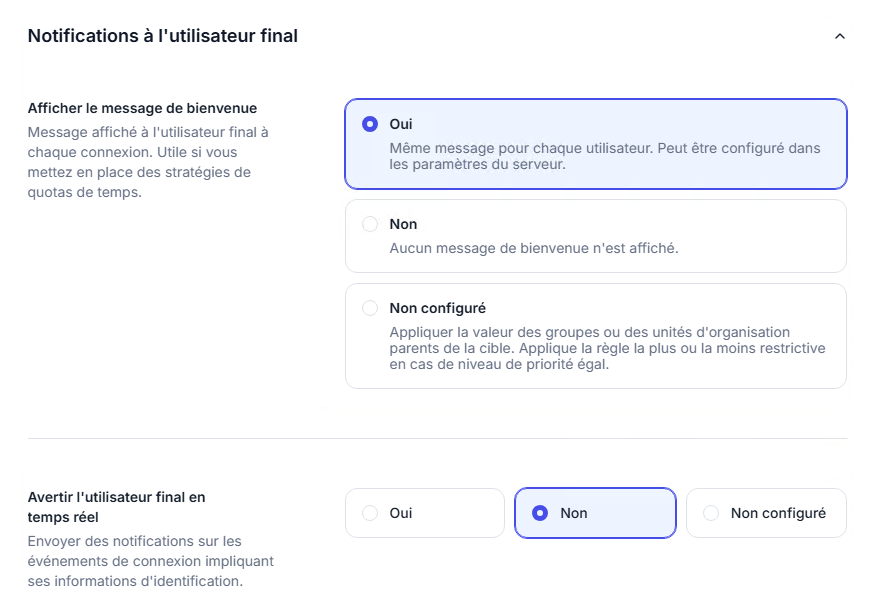Viewport: 876px width, 616px height.
Task: Select Oui radio for welcome message
Action: pyautogui.click(x=370, y=125)
